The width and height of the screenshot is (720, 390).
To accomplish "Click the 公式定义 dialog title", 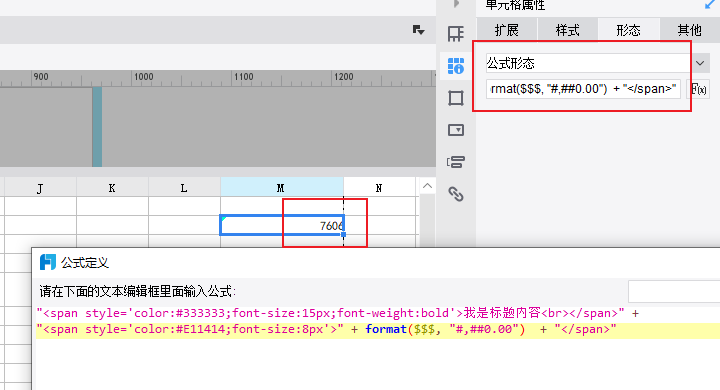I will (x=85, y=263).
